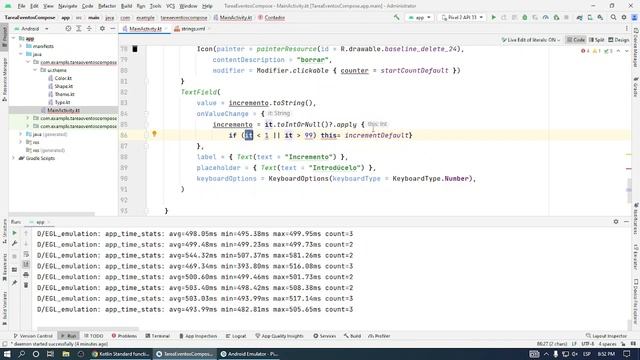The image size is (640, 360).
Task: Minimize the Run tool window
Action: pyautogui.click(x=627, y=222)
